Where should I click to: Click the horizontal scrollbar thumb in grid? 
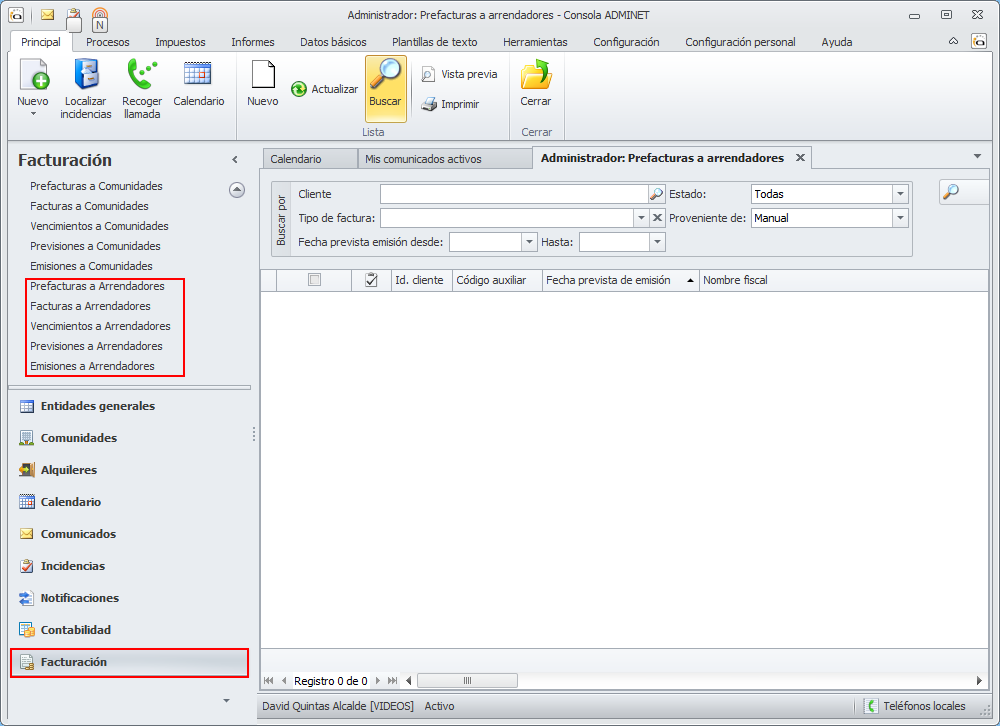point(467,681)
